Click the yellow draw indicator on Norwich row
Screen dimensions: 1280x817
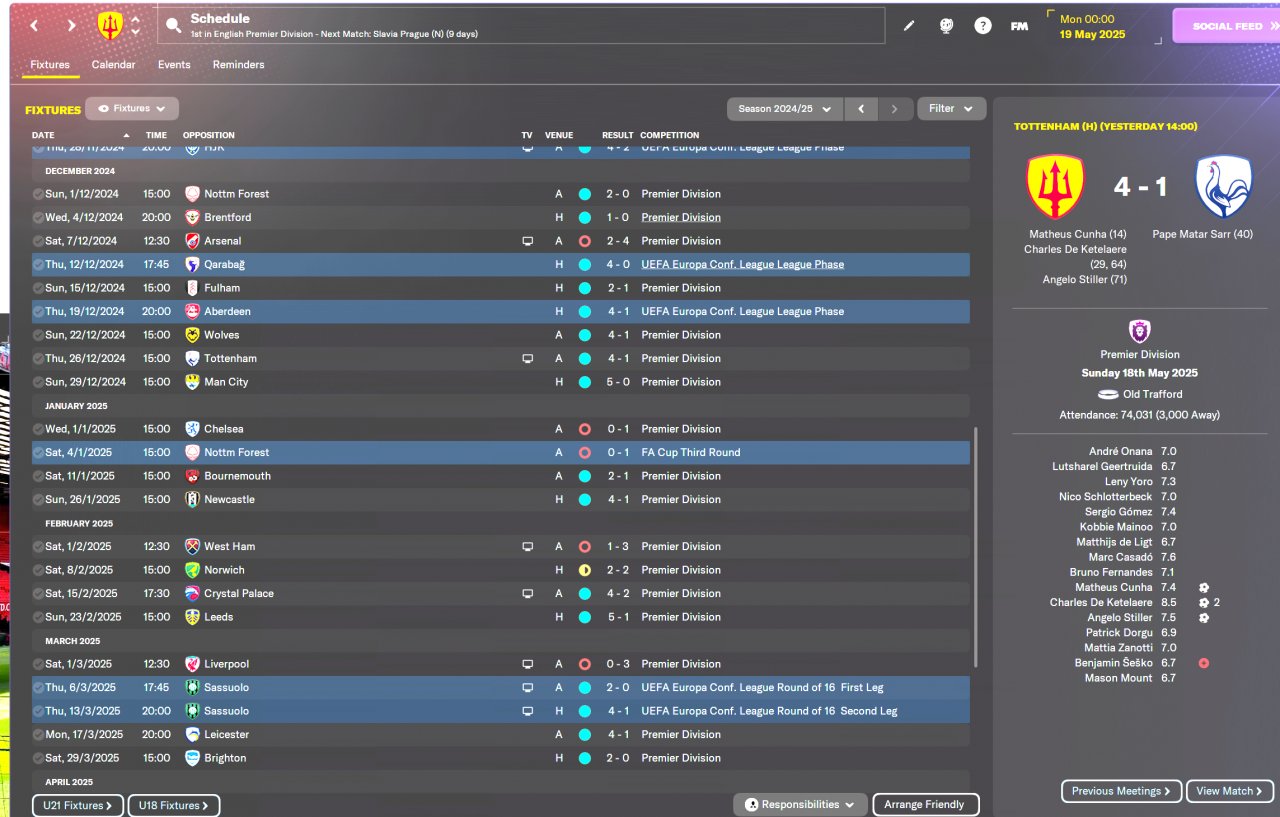coord(585,570)
